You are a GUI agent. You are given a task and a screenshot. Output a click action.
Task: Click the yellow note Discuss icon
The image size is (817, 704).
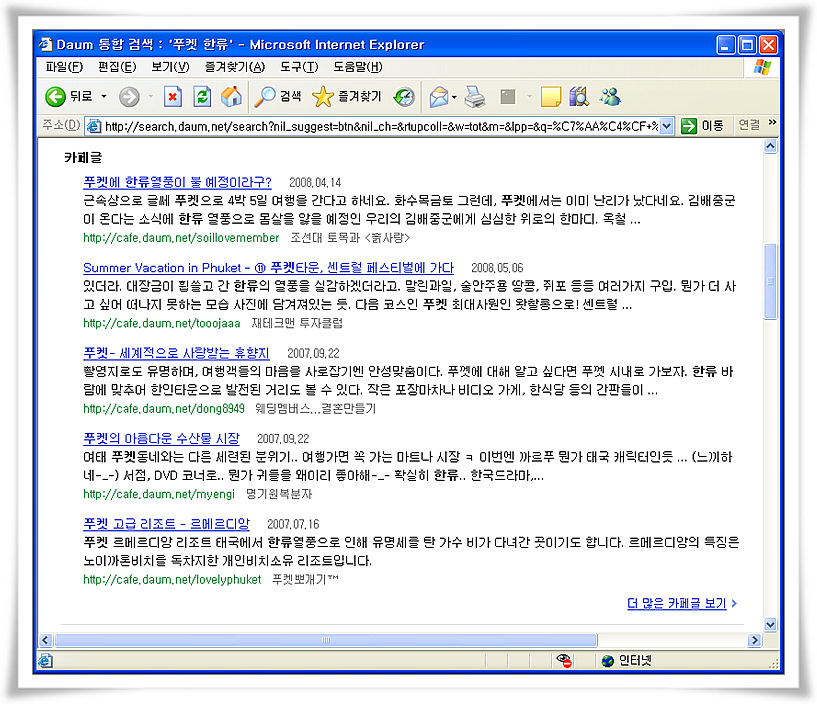(x=551, y=97)
